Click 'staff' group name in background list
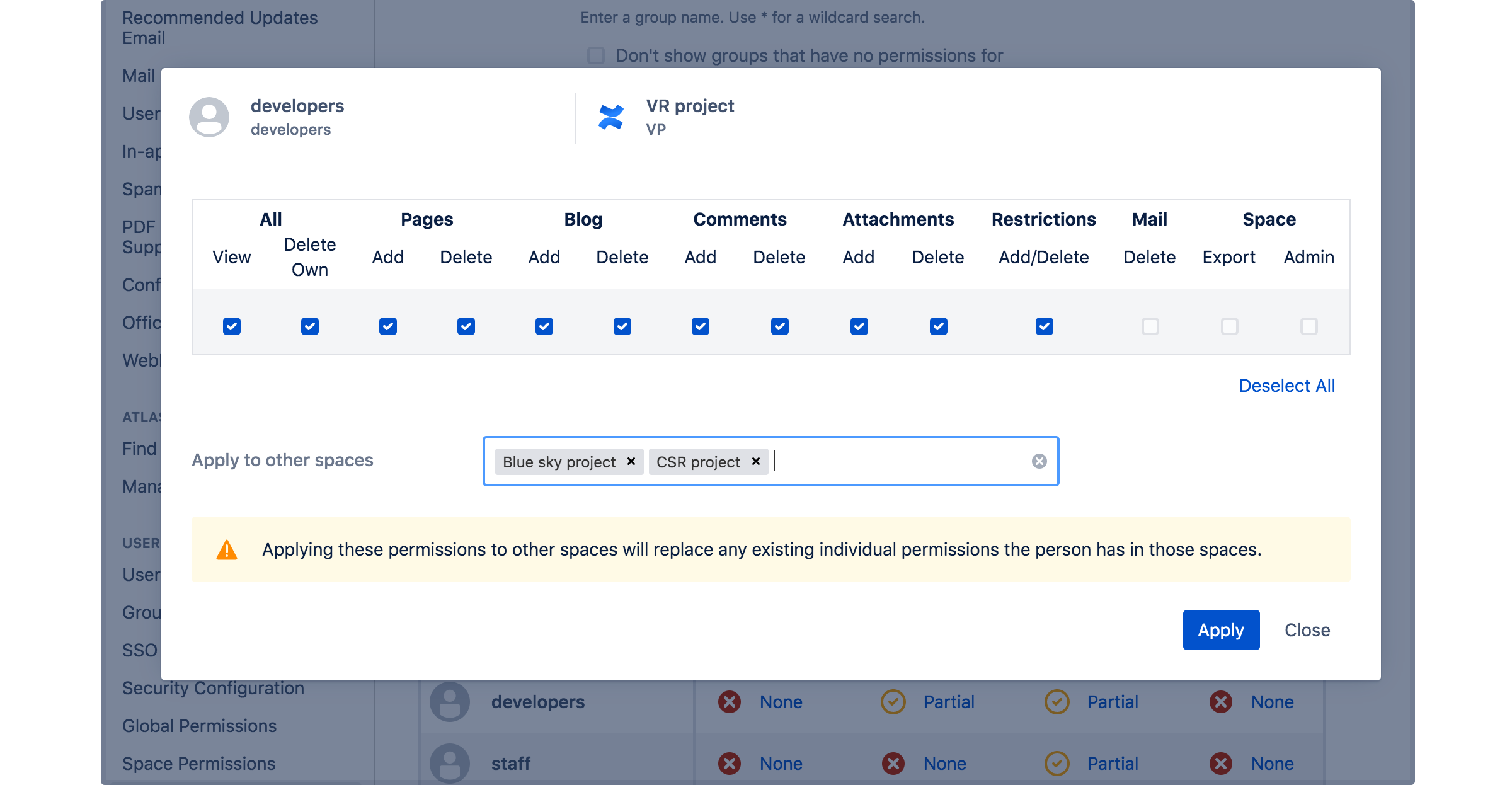 [511, 764]
